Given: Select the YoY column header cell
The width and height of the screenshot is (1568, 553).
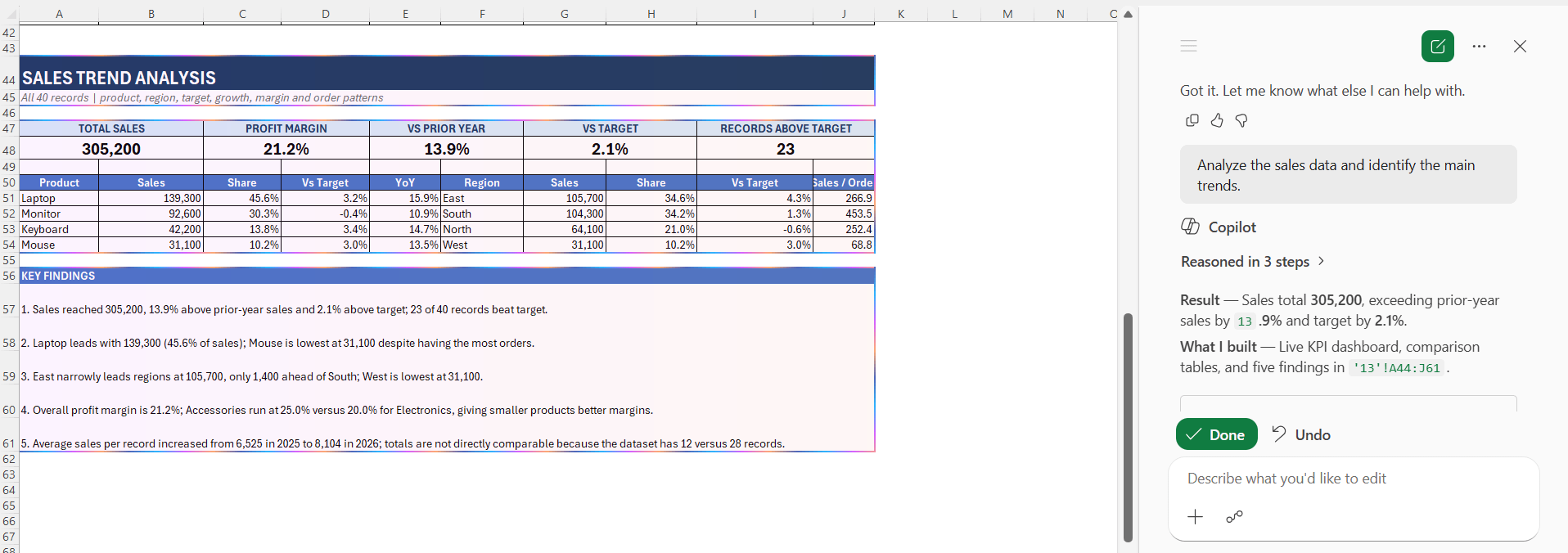Looking at the screenshot, I should (x=405, y=182).
